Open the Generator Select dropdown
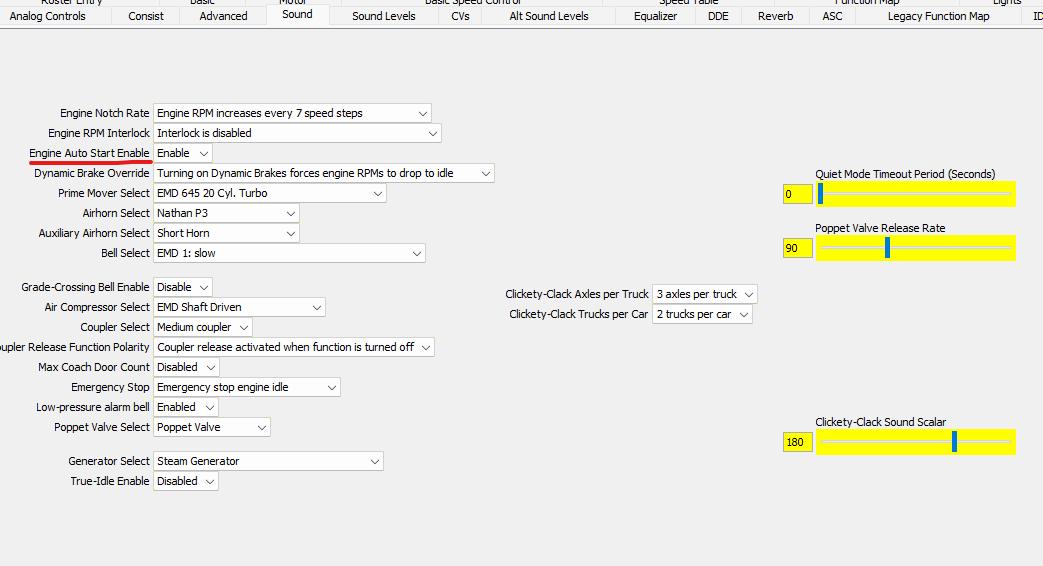Viewport: 1043px width, 566px height. click(x=268, y=460)
